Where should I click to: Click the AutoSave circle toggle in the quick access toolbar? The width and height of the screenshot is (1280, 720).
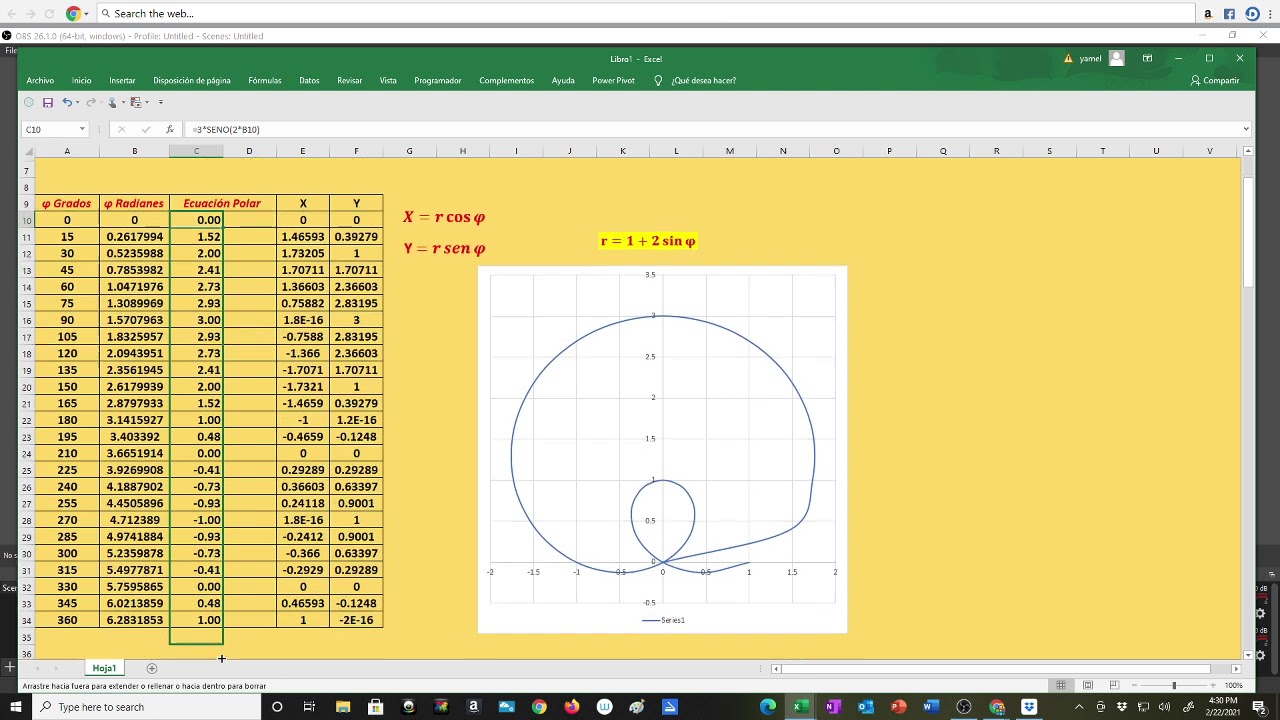click(x=29, y=102)
